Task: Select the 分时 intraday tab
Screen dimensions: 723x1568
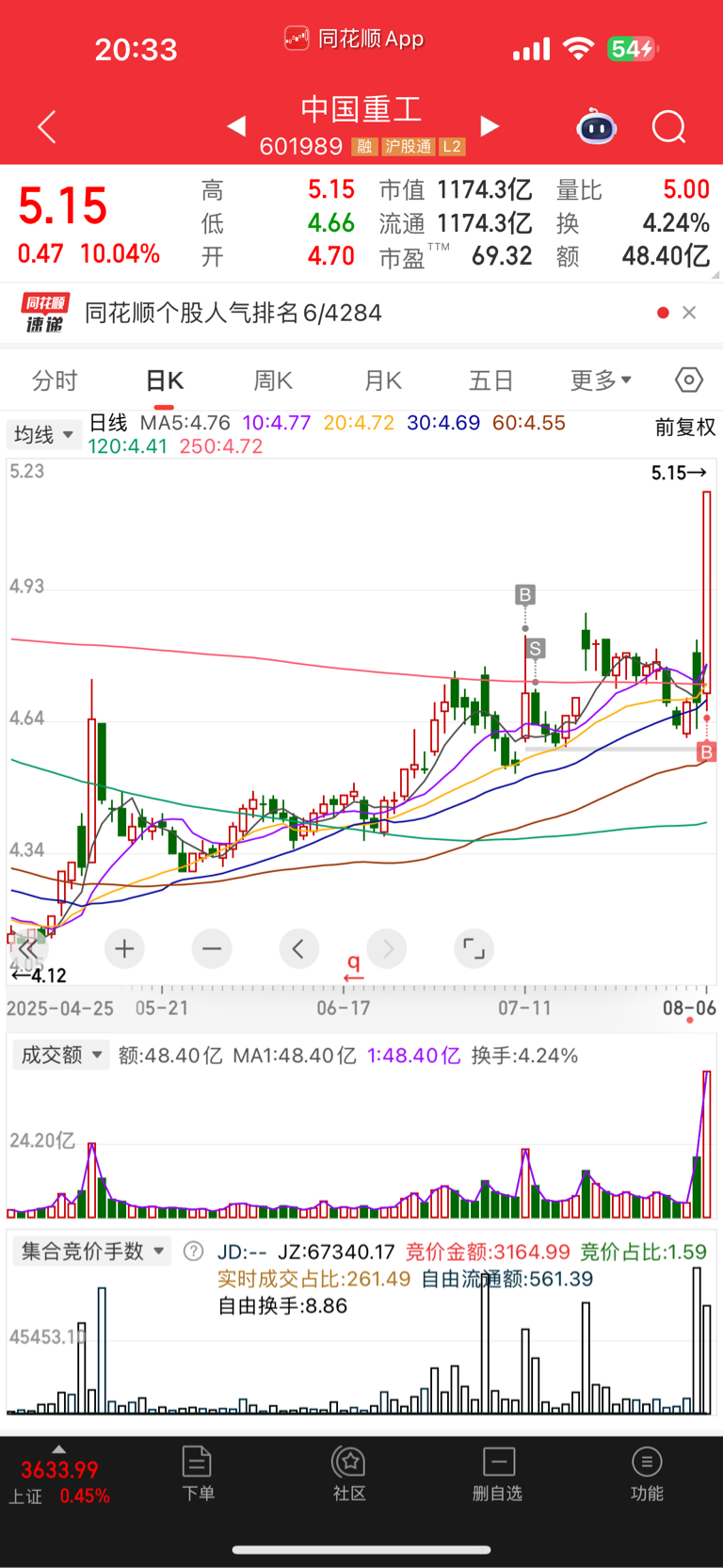Action: click(x=55, y=380)
